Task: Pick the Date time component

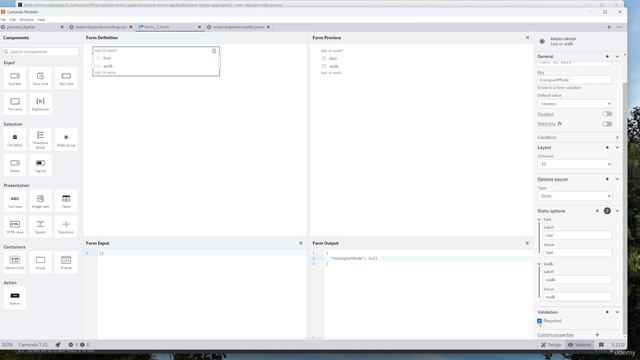Action: coord(40,78)
